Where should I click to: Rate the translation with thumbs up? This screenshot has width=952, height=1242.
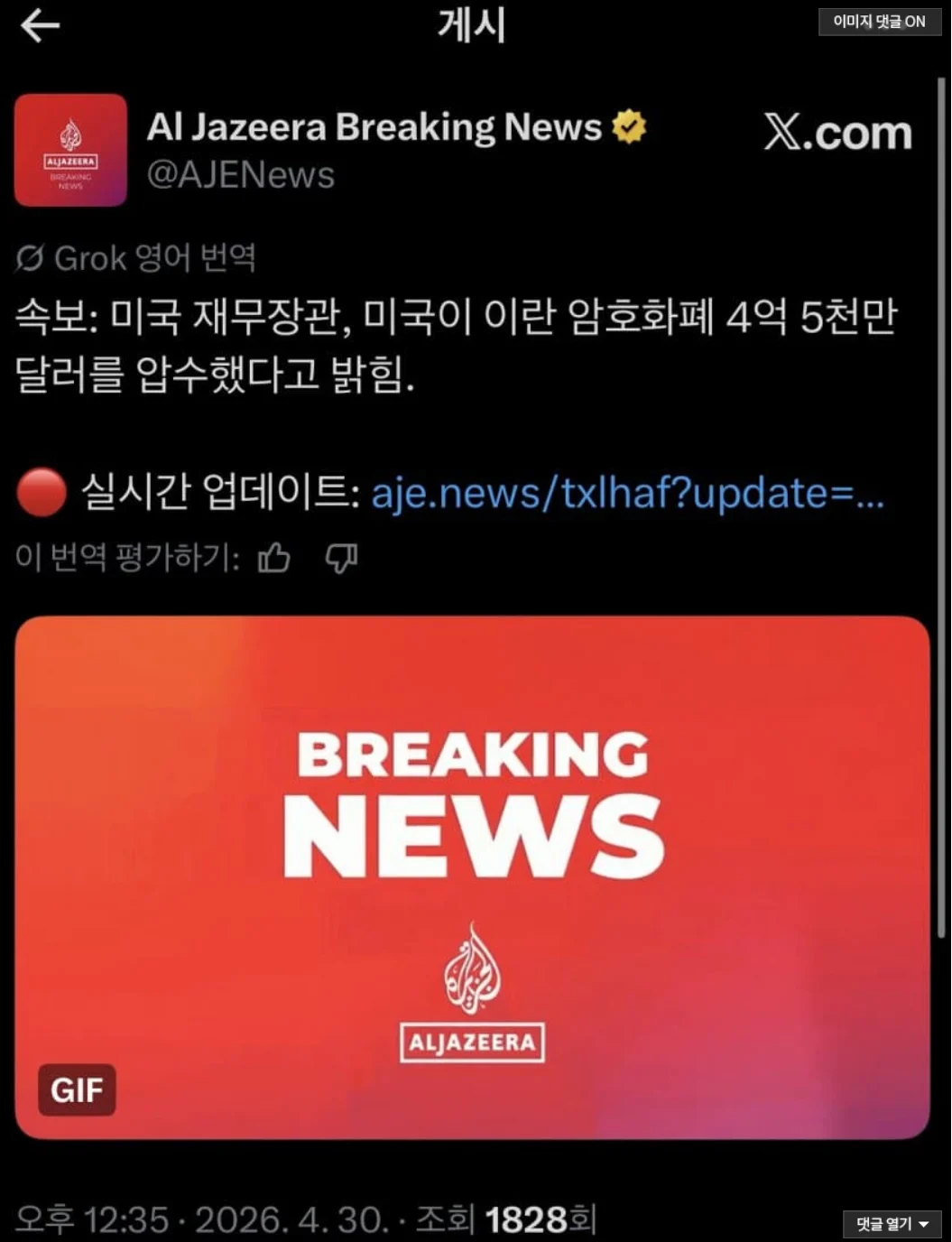click(x=273, y=558)
